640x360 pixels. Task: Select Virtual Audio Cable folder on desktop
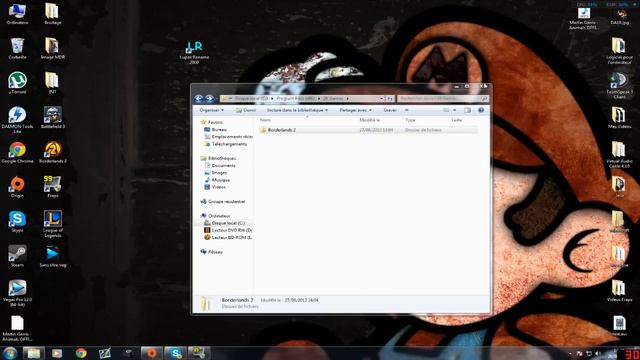click(619, 155)
